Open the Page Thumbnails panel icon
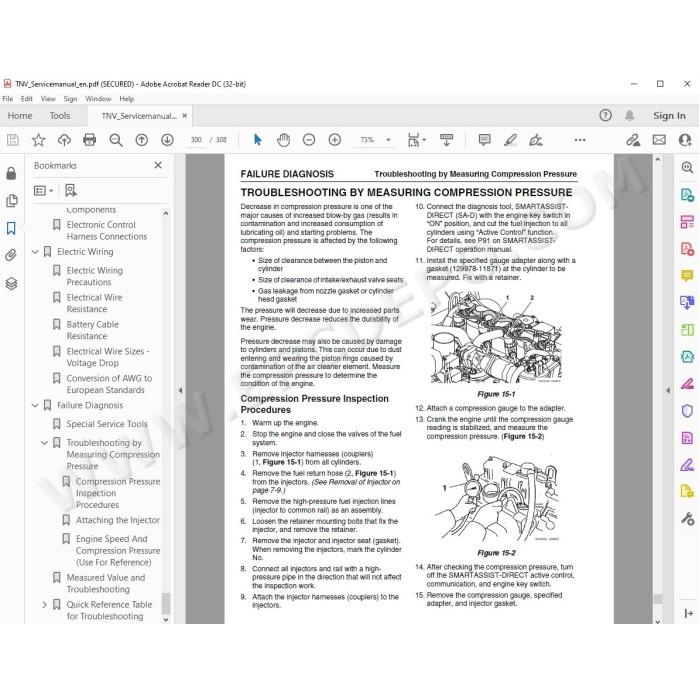The height and width of the screenshot is (700, 700). (12, 201)
